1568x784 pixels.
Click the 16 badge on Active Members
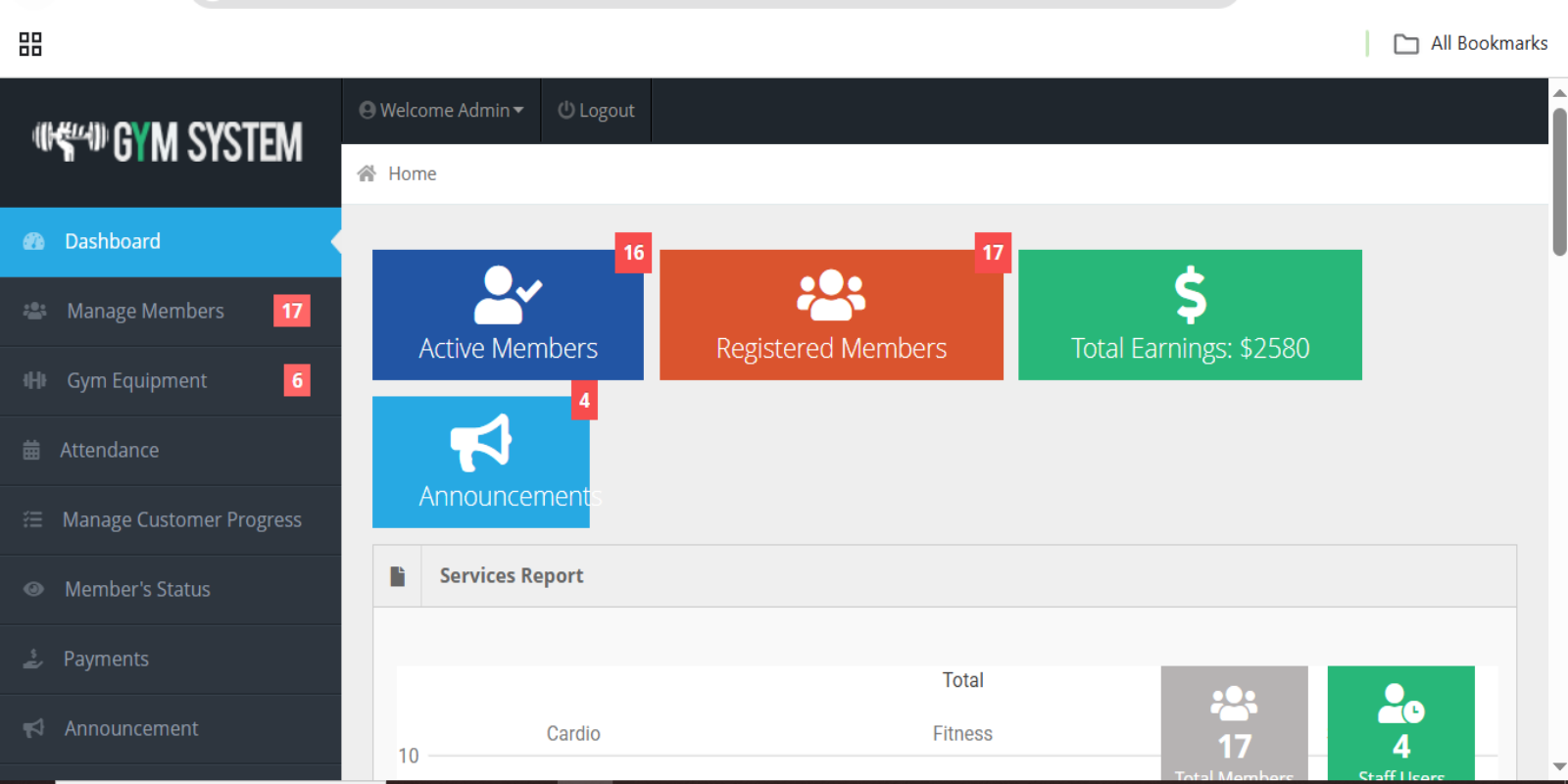coord(633,253)
